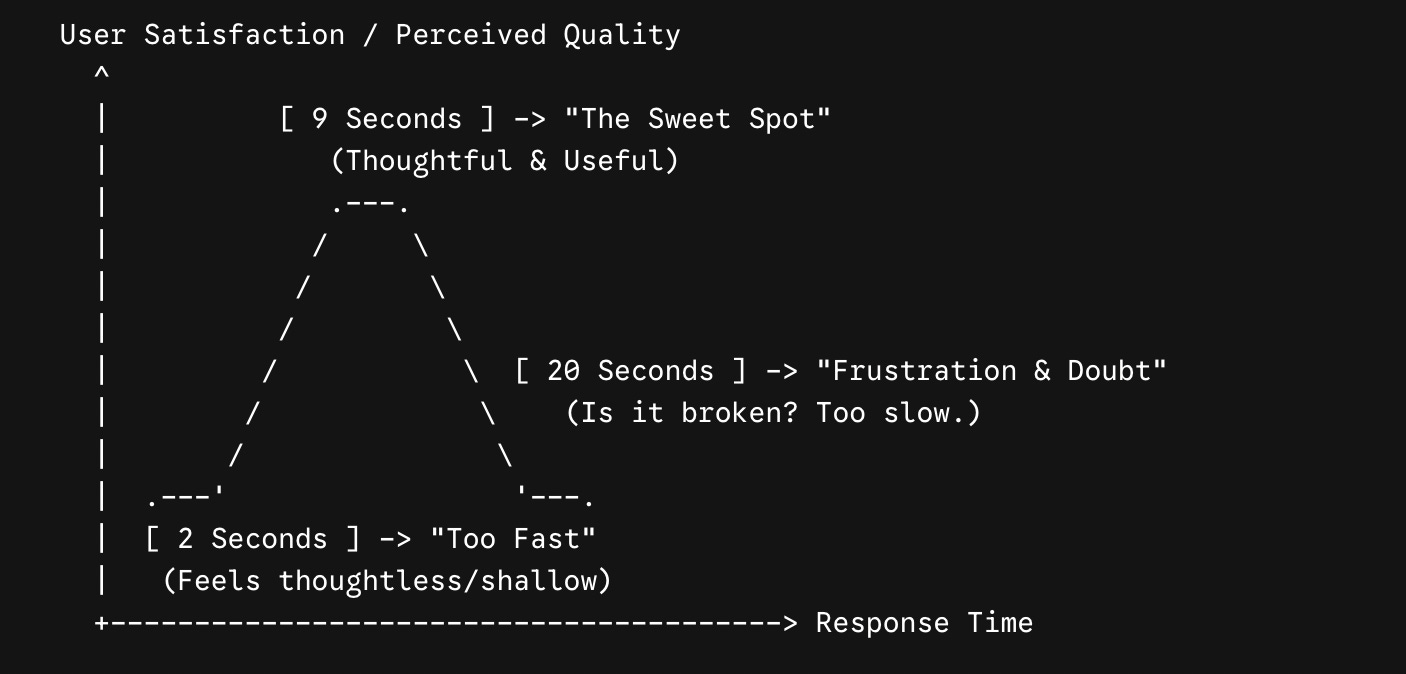Click the "User Satisfaction / Perceived Quality" axis title
The image size is (1406, 674).
[x=370, y=35]
